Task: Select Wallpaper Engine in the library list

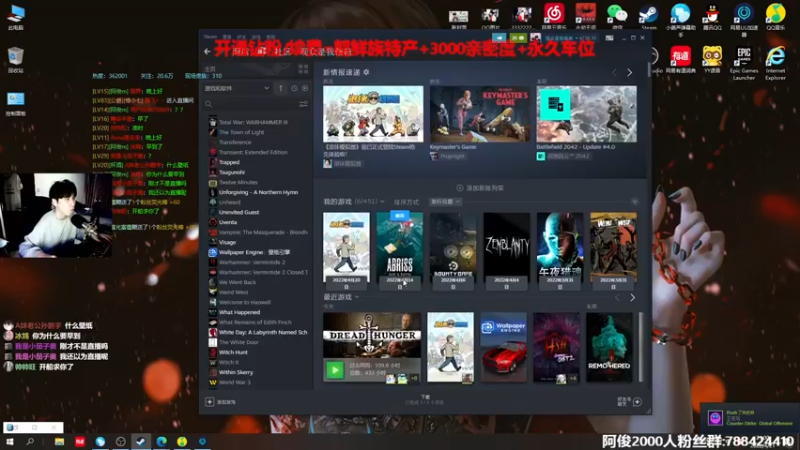Action: point(254,252)
